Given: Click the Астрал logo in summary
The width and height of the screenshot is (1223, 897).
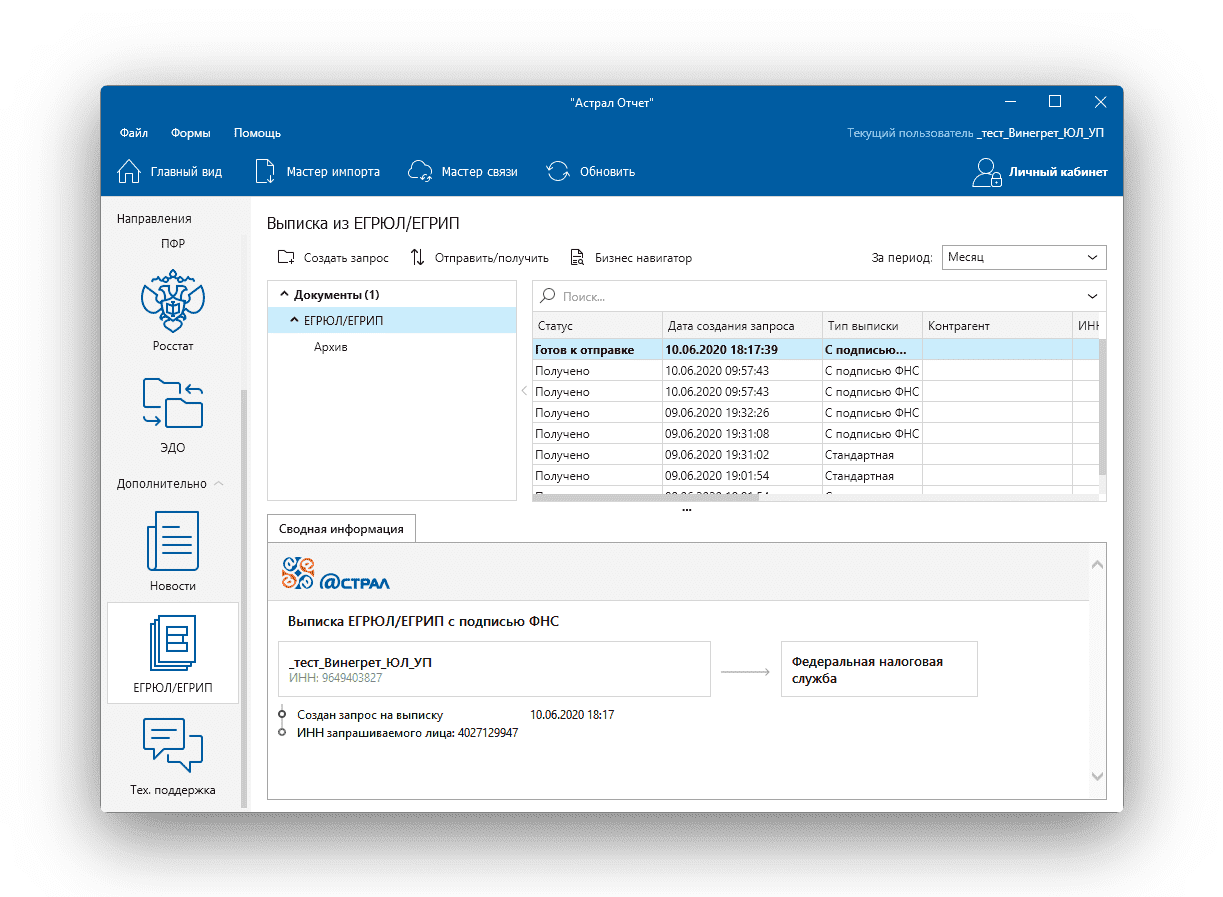Looking at the screenshot, I should (x=336, y=574).
